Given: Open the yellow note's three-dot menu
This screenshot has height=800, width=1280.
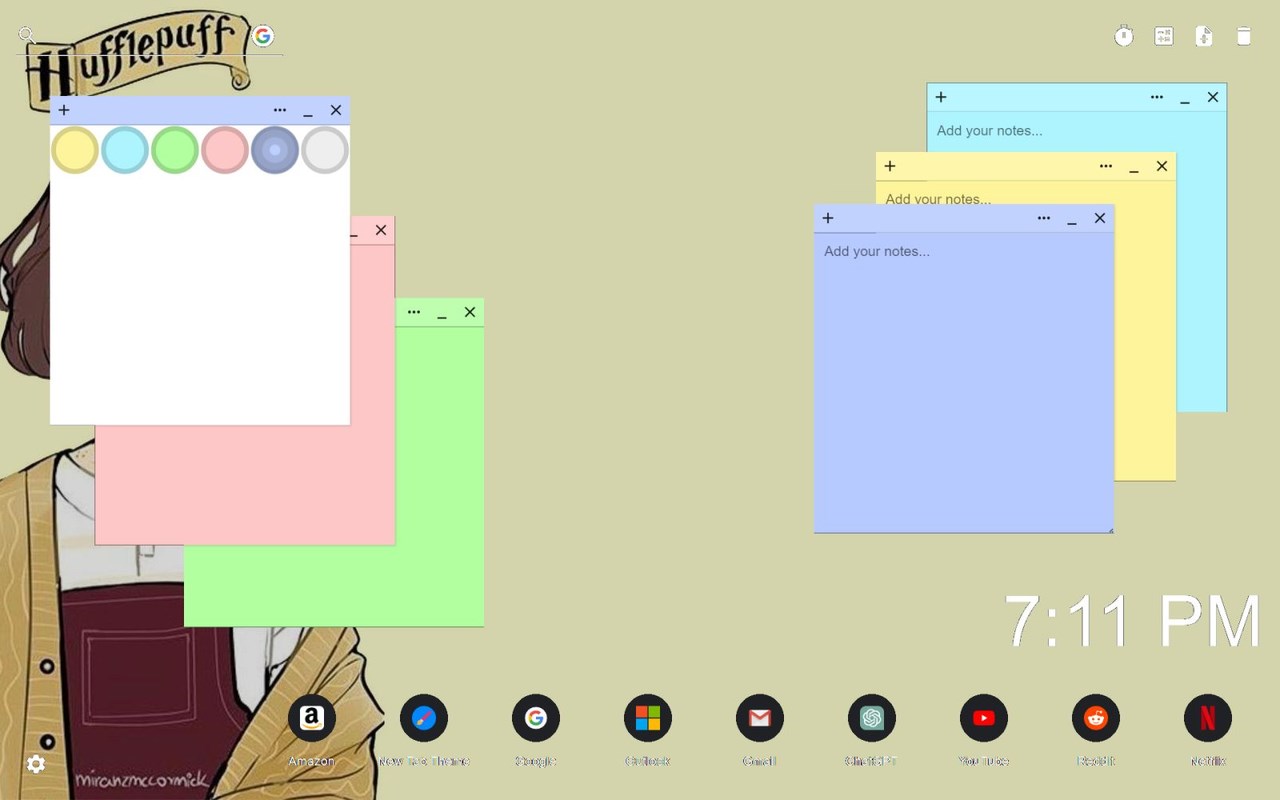Looking at the screenshot, I should [1106, 166].
